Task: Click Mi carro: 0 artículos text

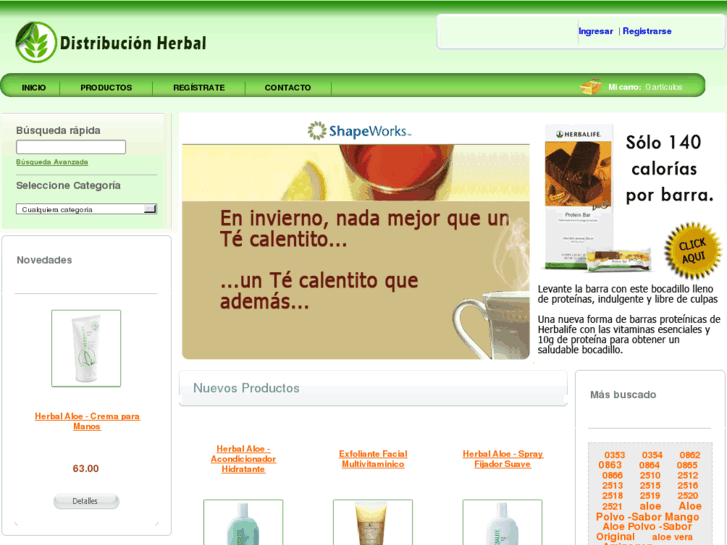Action: (x=645, y=87)
